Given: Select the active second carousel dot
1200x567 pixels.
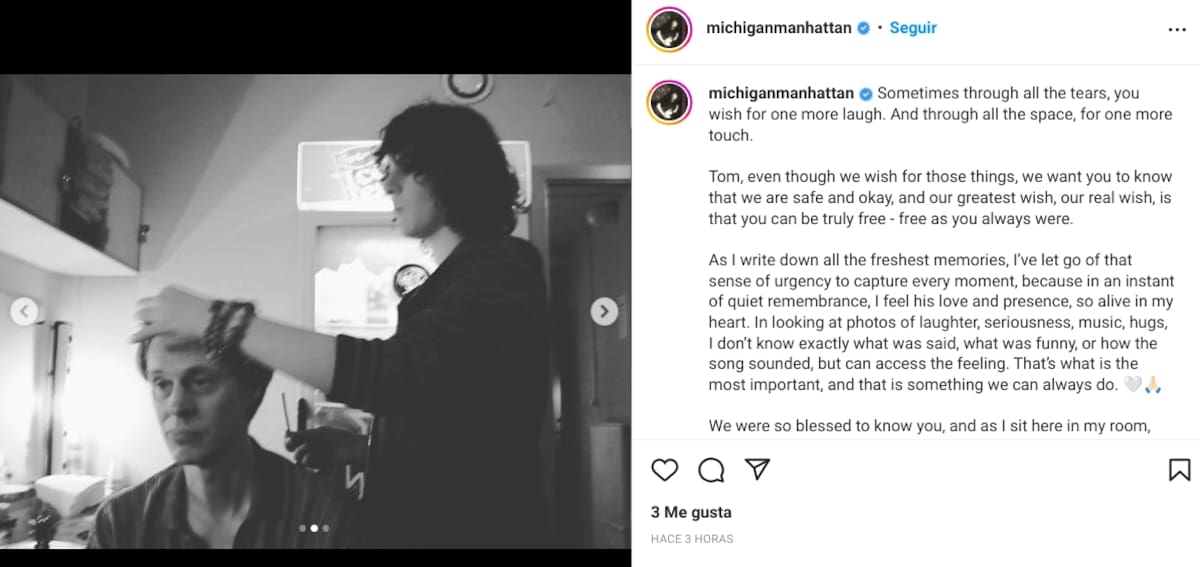Looking at the screenshot, I should [x=314, y=528].
